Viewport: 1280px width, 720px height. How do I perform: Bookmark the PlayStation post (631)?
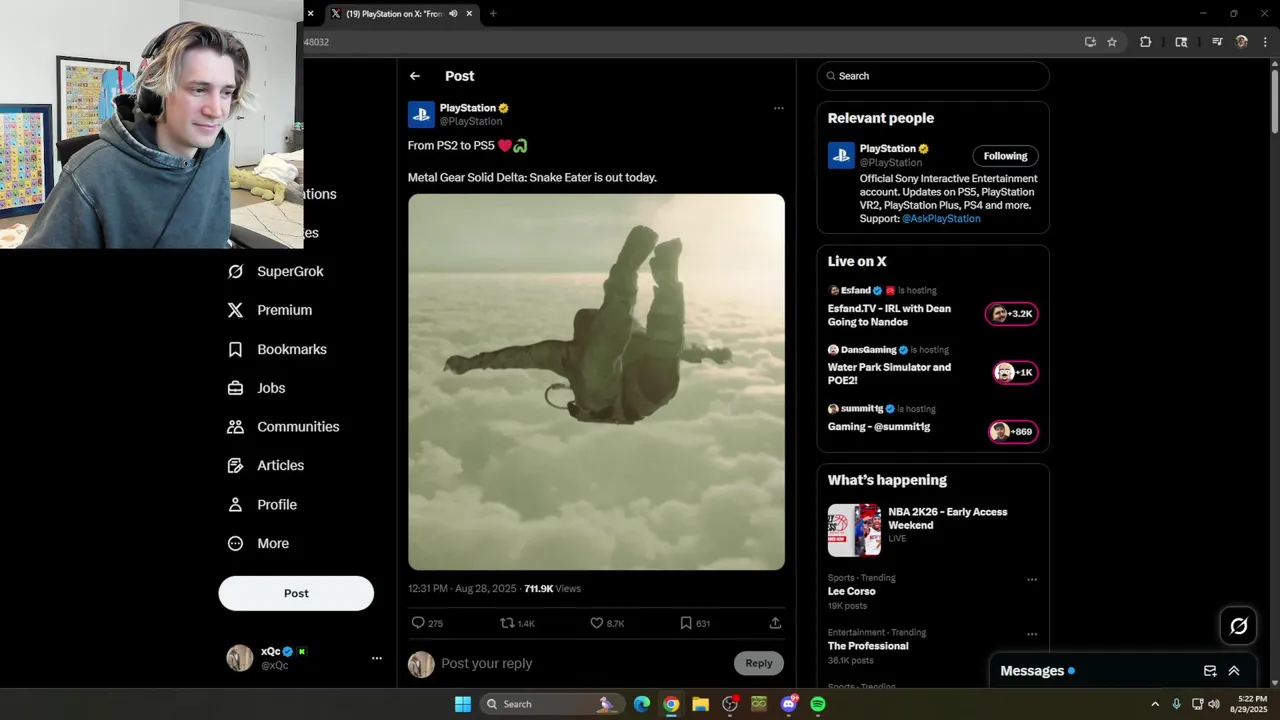coord(695,623)
